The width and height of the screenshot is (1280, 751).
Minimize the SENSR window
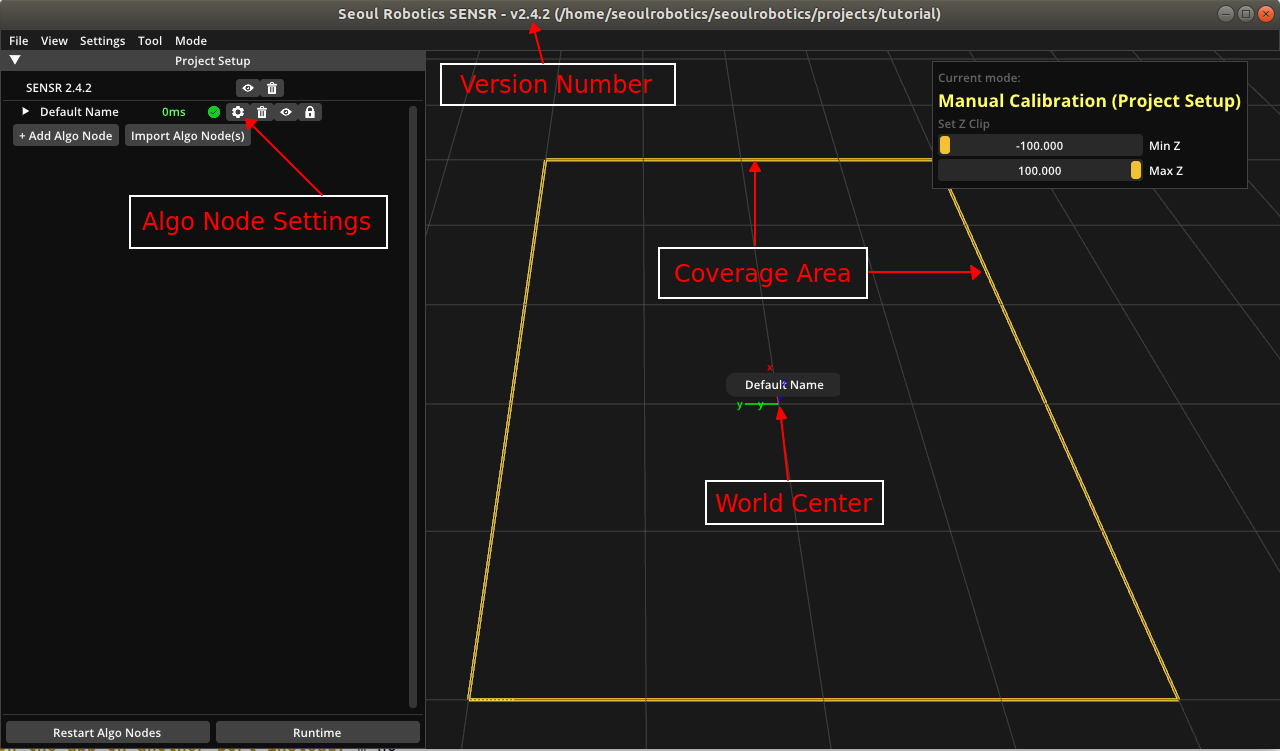pos(1227,14)
